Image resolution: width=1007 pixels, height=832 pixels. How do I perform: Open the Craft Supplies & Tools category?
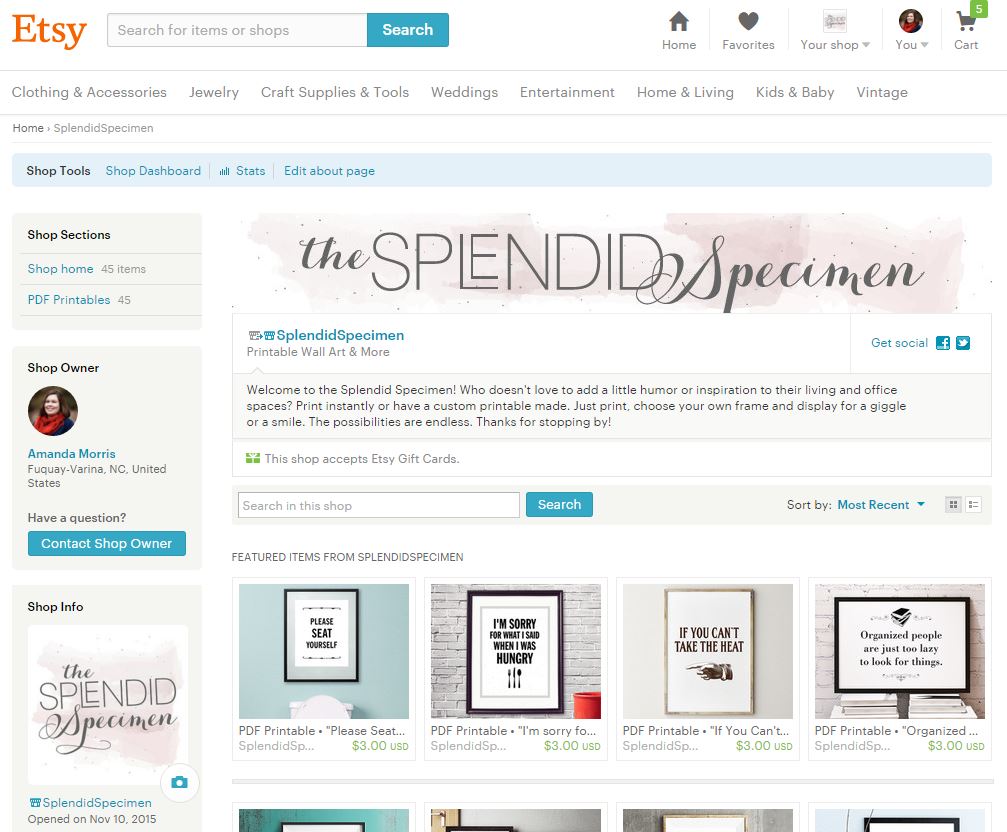tap(335, 92)
